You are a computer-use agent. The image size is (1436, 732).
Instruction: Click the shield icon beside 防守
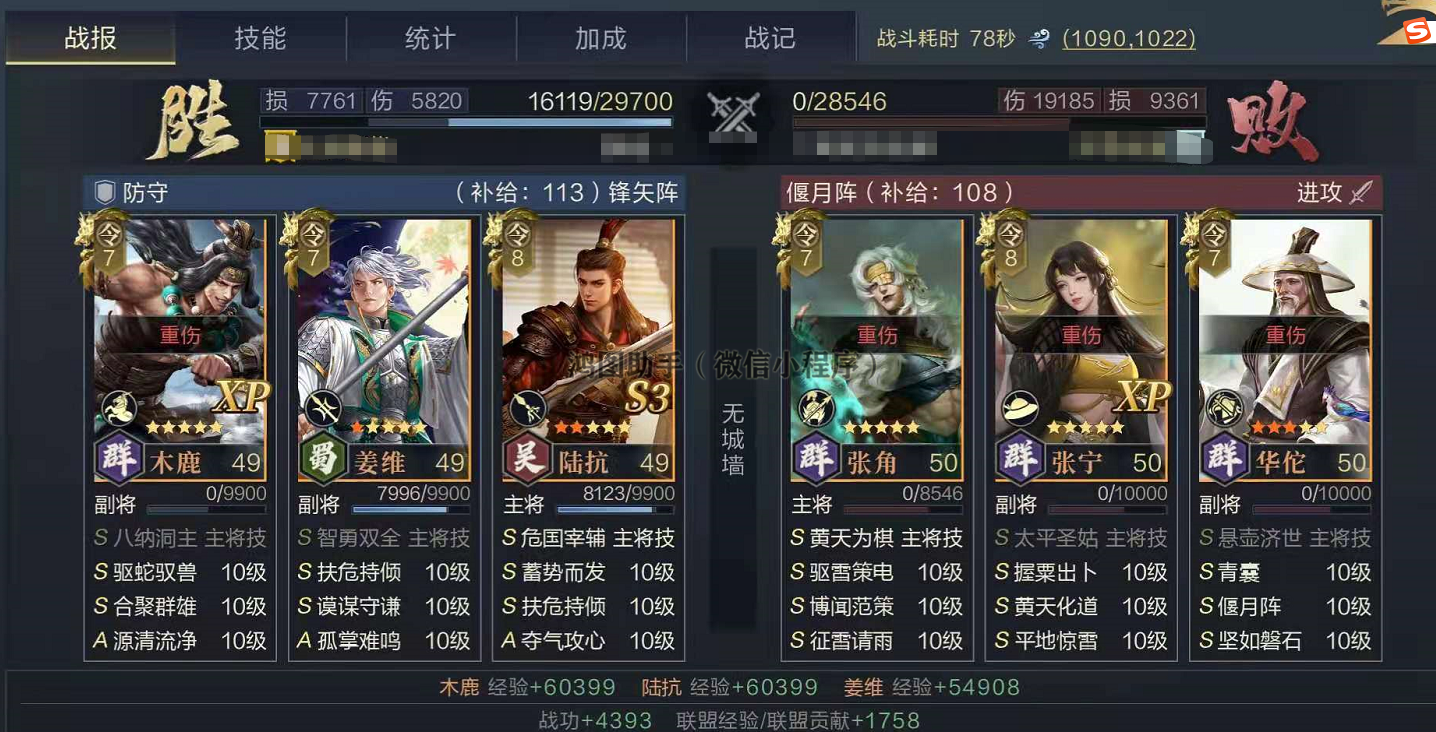(x=105, y=193)
